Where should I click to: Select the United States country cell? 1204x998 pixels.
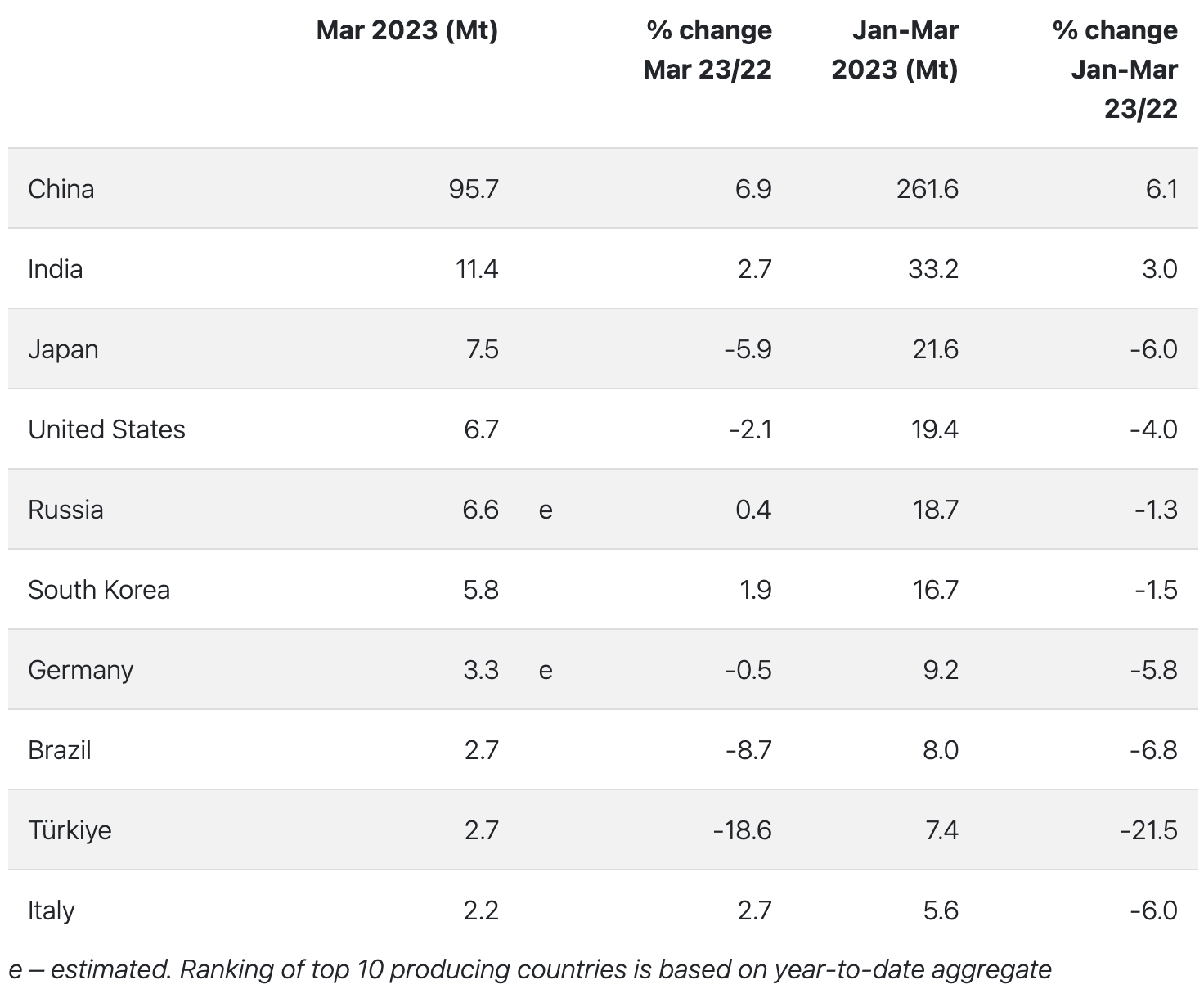[x=106, y=429]
